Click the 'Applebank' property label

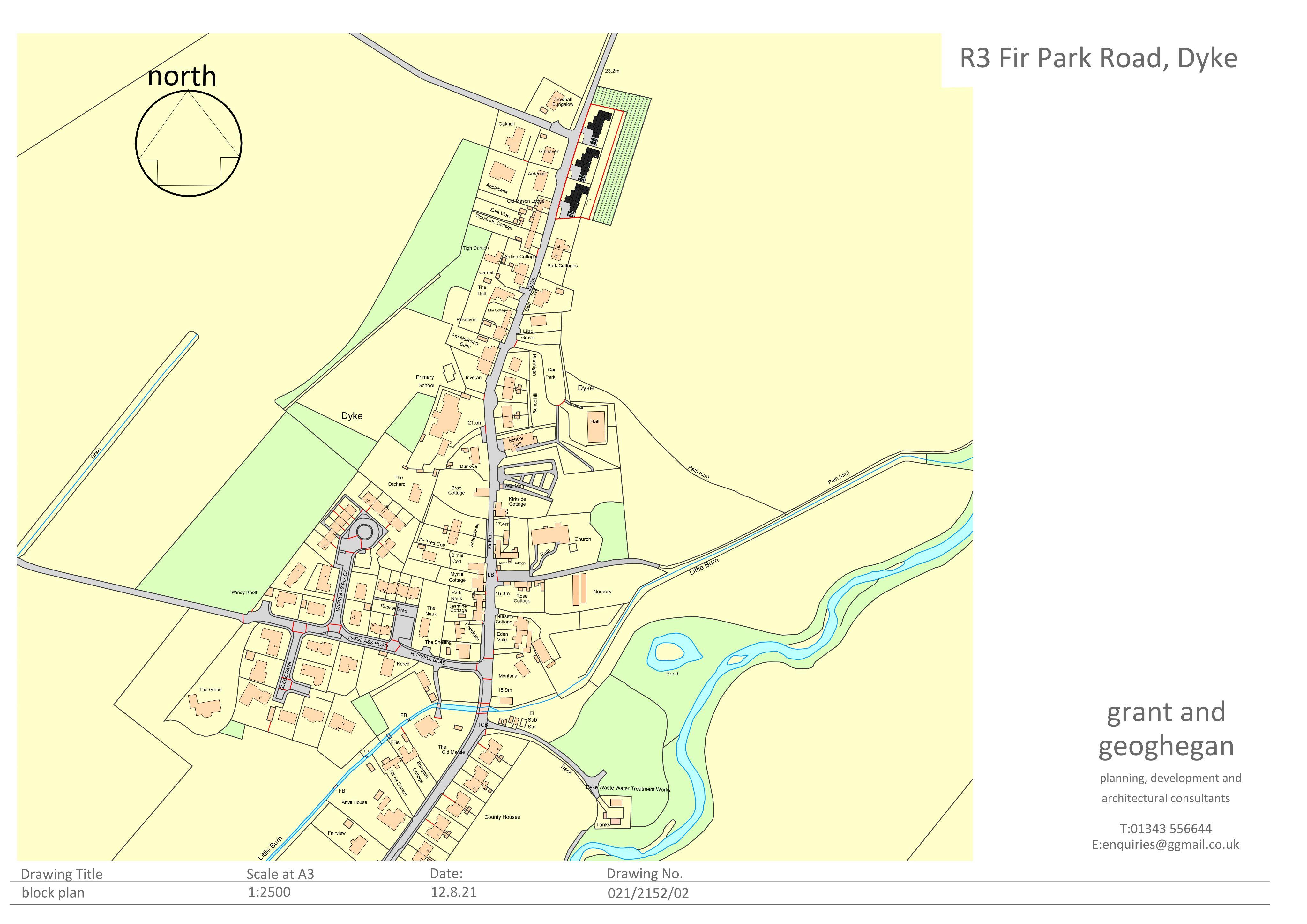[497, 189]
